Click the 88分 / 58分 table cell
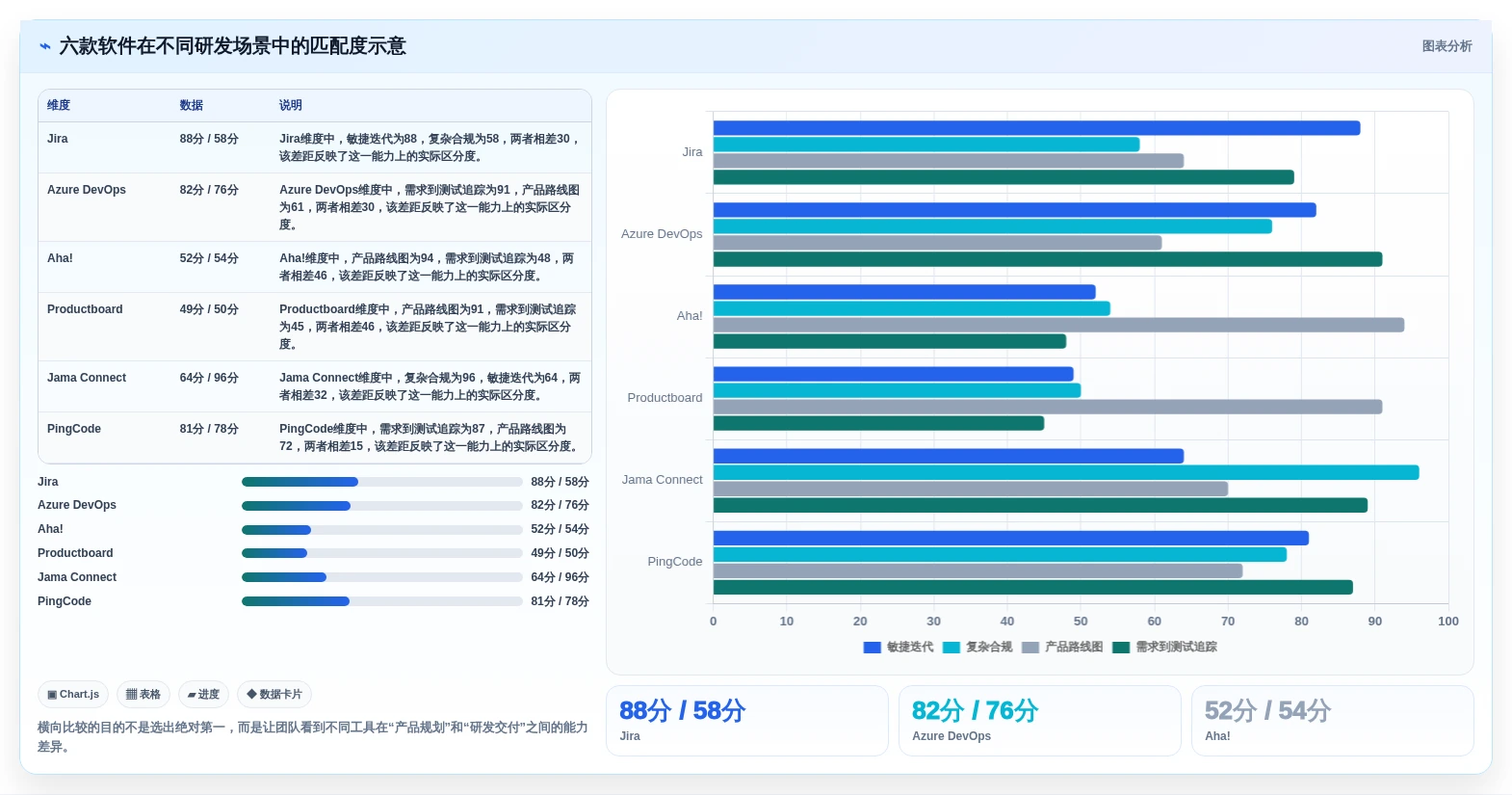 coord(209,139)
